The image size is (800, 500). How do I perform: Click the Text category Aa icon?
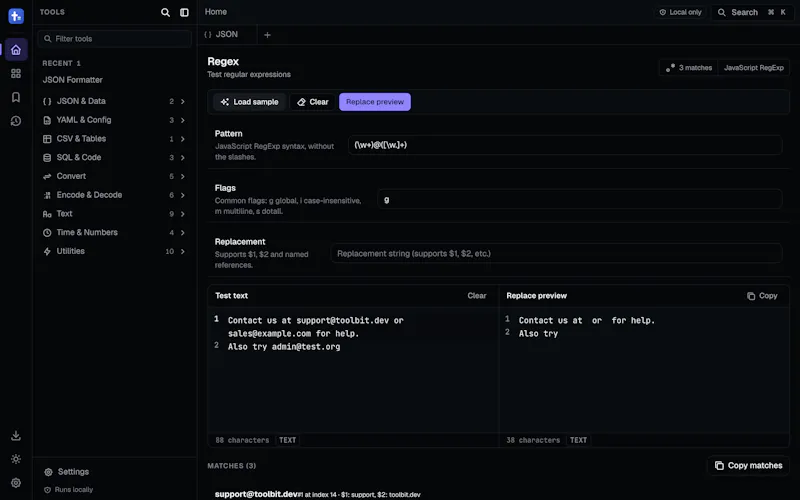coord(47,214)
